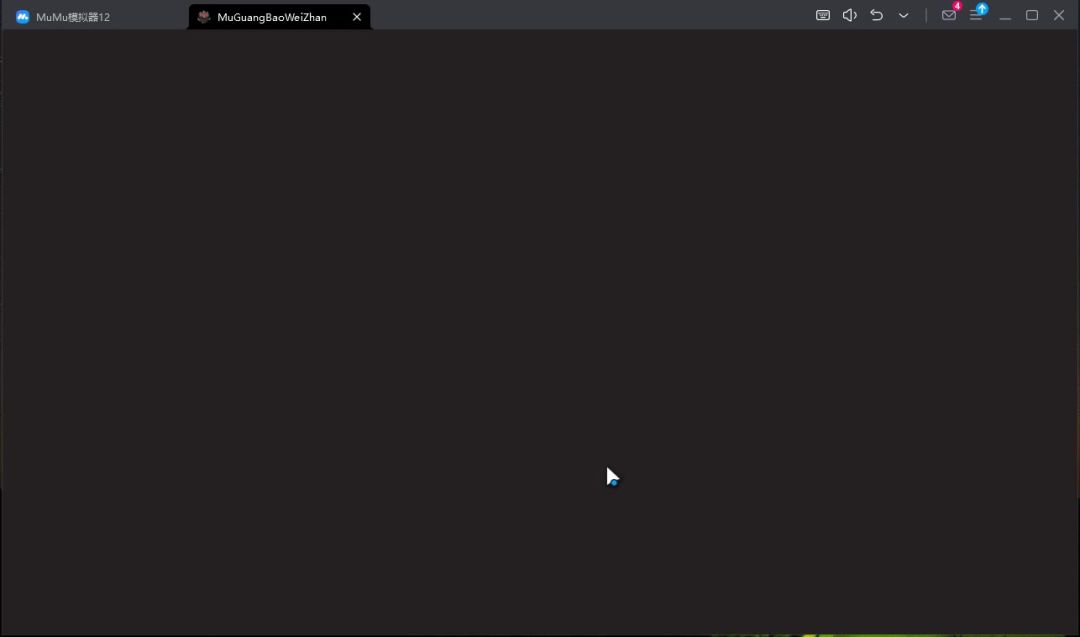The width and height of the screenshot is (1080, 637).
Task: Click the red notification badge showing 4
Action: coord(957,6)
